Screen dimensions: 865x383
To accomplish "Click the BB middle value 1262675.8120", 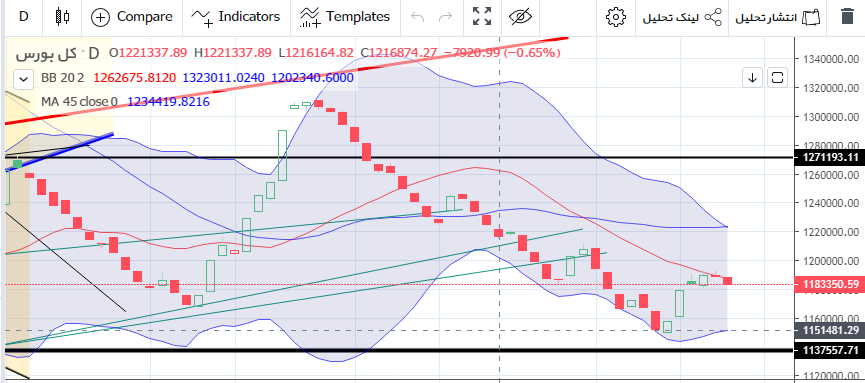I will (x=135, y=78).
